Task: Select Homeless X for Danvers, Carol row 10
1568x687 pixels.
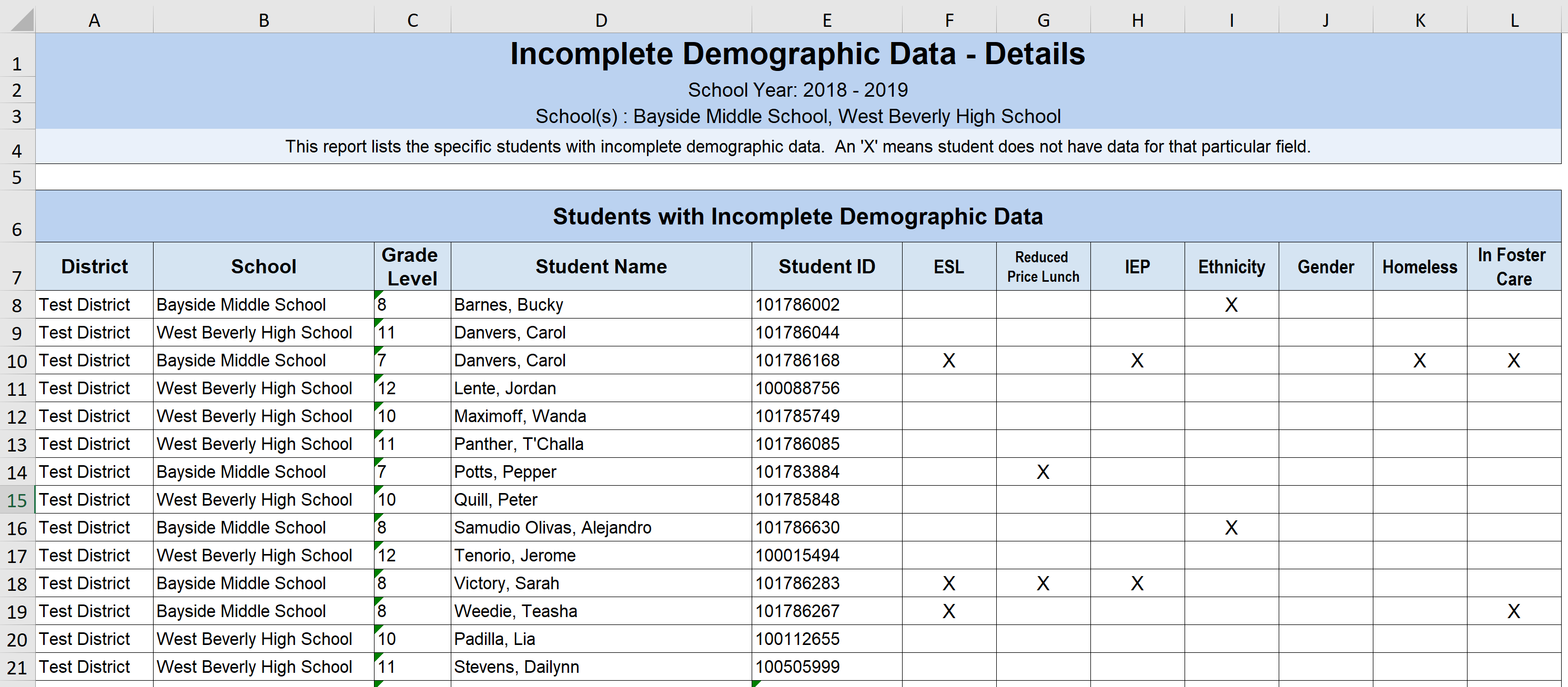Action: click(x=1420, y=360)
